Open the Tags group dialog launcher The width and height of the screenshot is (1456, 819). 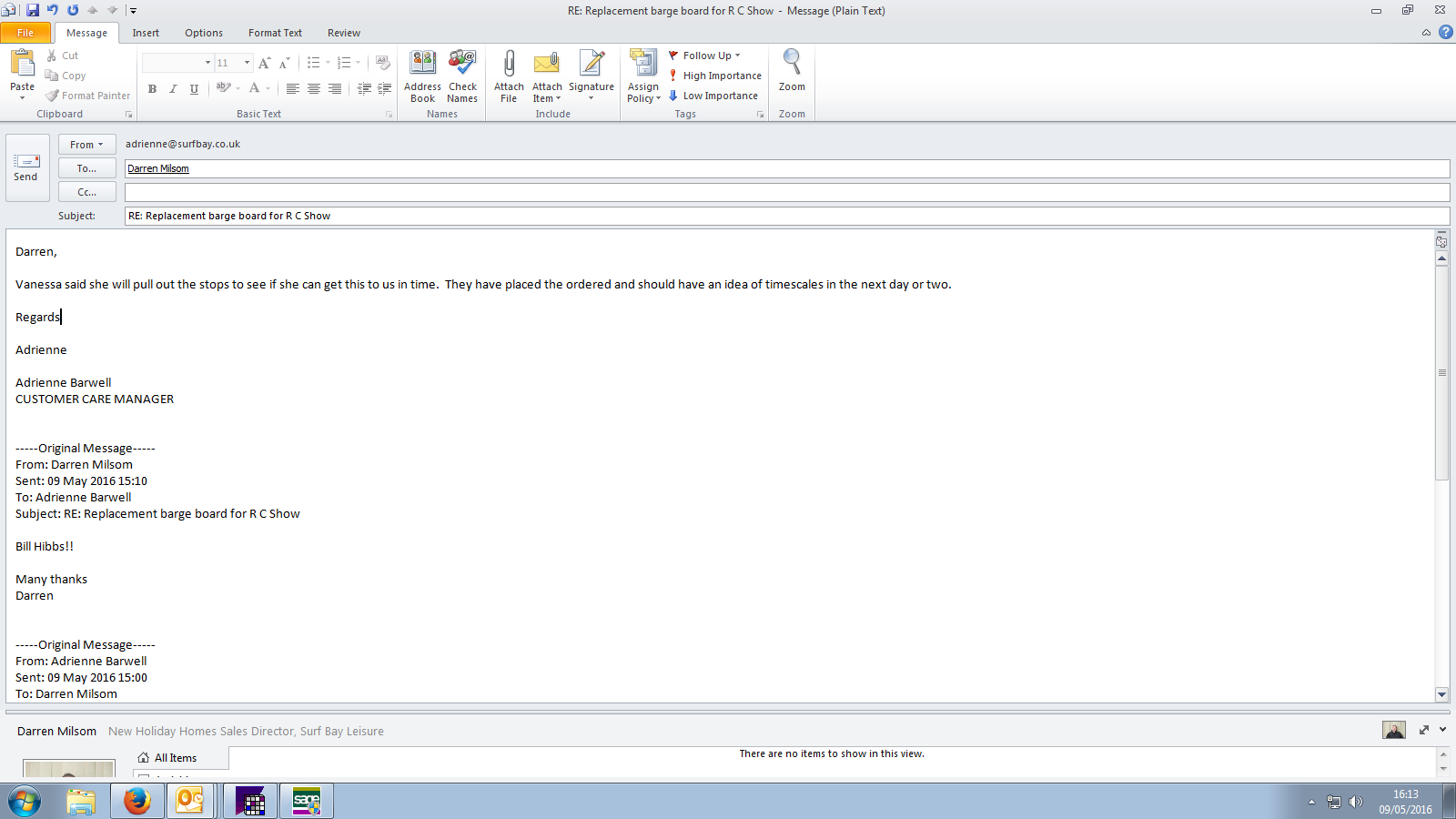760,115
